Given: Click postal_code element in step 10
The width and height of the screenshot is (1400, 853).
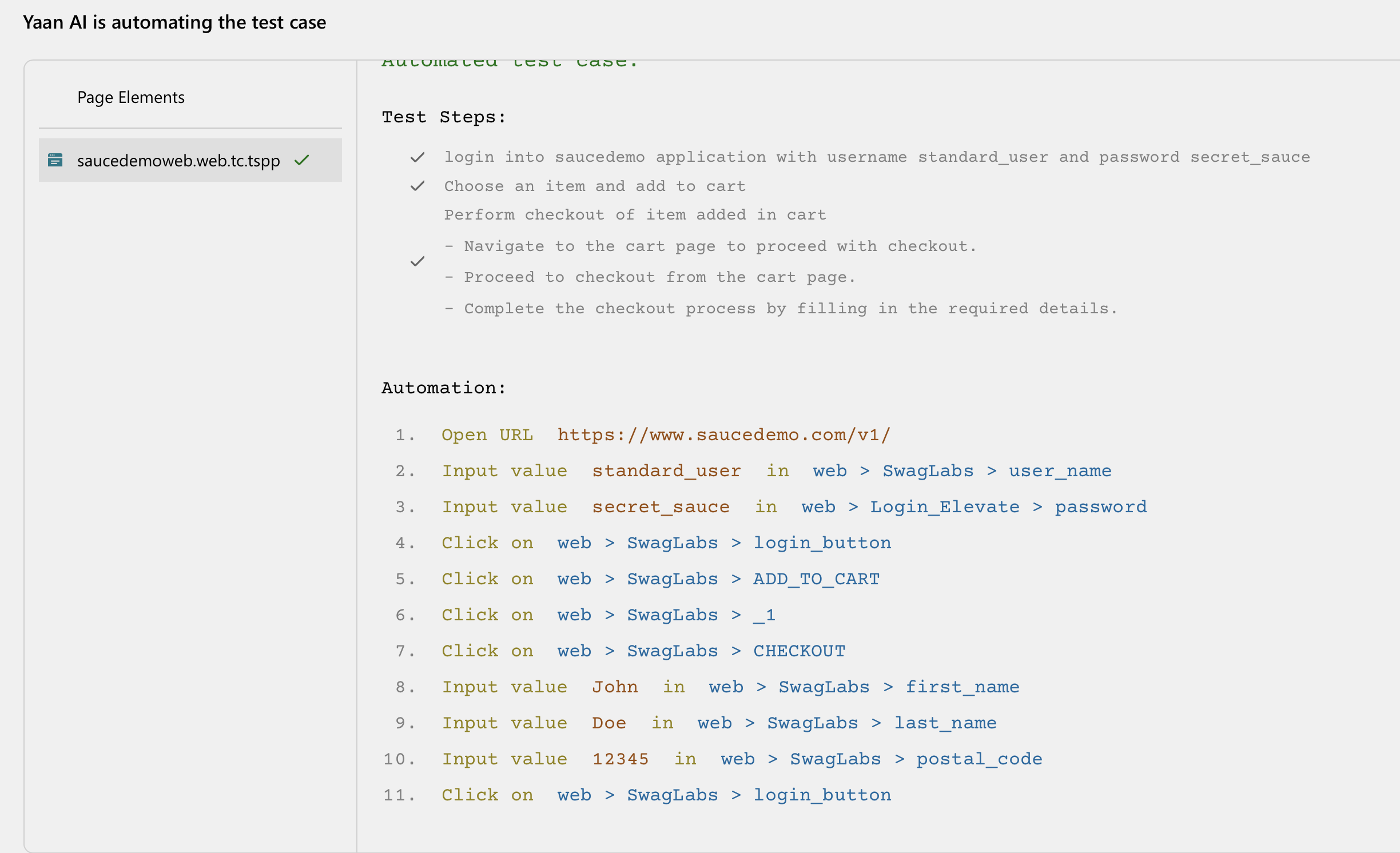Looking at the screenshot, I should pos(979,759).
